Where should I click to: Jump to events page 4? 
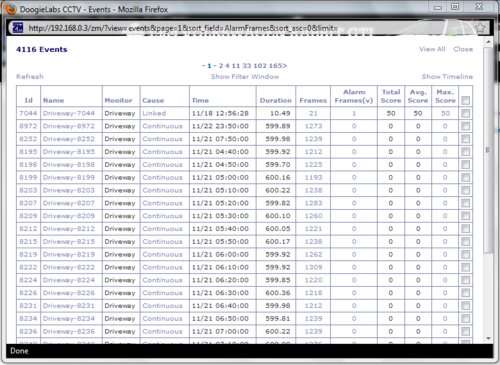pyautogui.click(x=227, y=66)
